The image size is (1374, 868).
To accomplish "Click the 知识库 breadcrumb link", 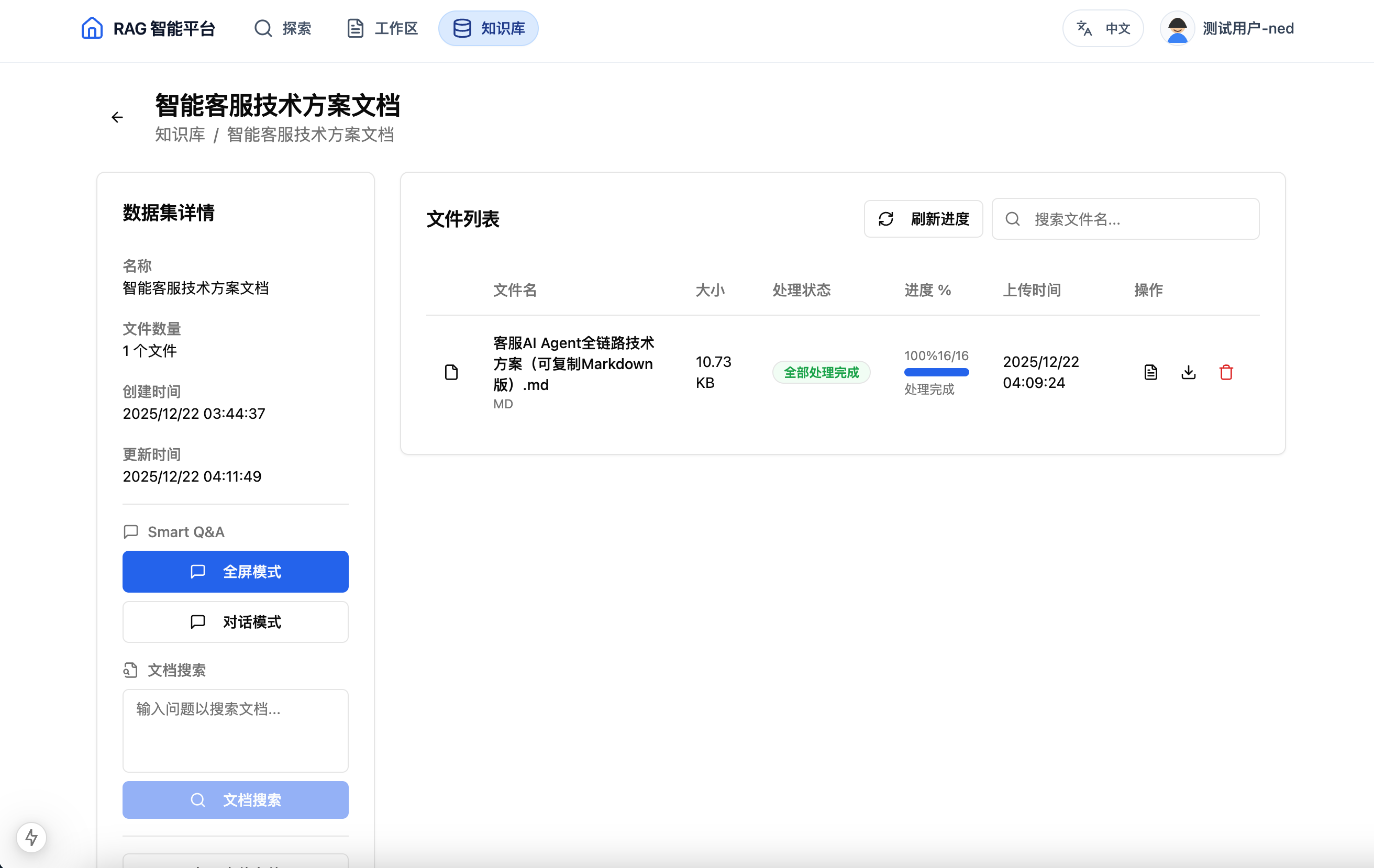I will tap(180, 135).
